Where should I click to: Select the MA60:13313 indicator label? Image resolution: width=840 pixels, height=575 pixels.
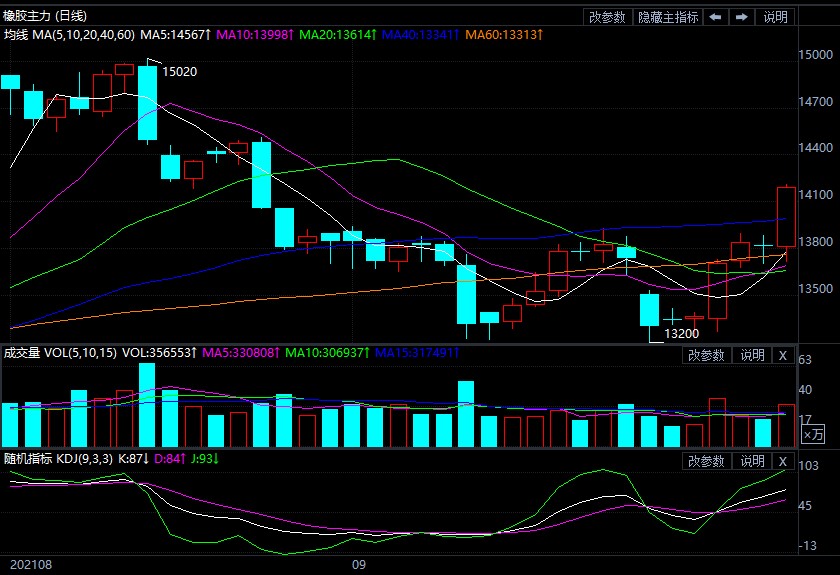tap(504, 35)
